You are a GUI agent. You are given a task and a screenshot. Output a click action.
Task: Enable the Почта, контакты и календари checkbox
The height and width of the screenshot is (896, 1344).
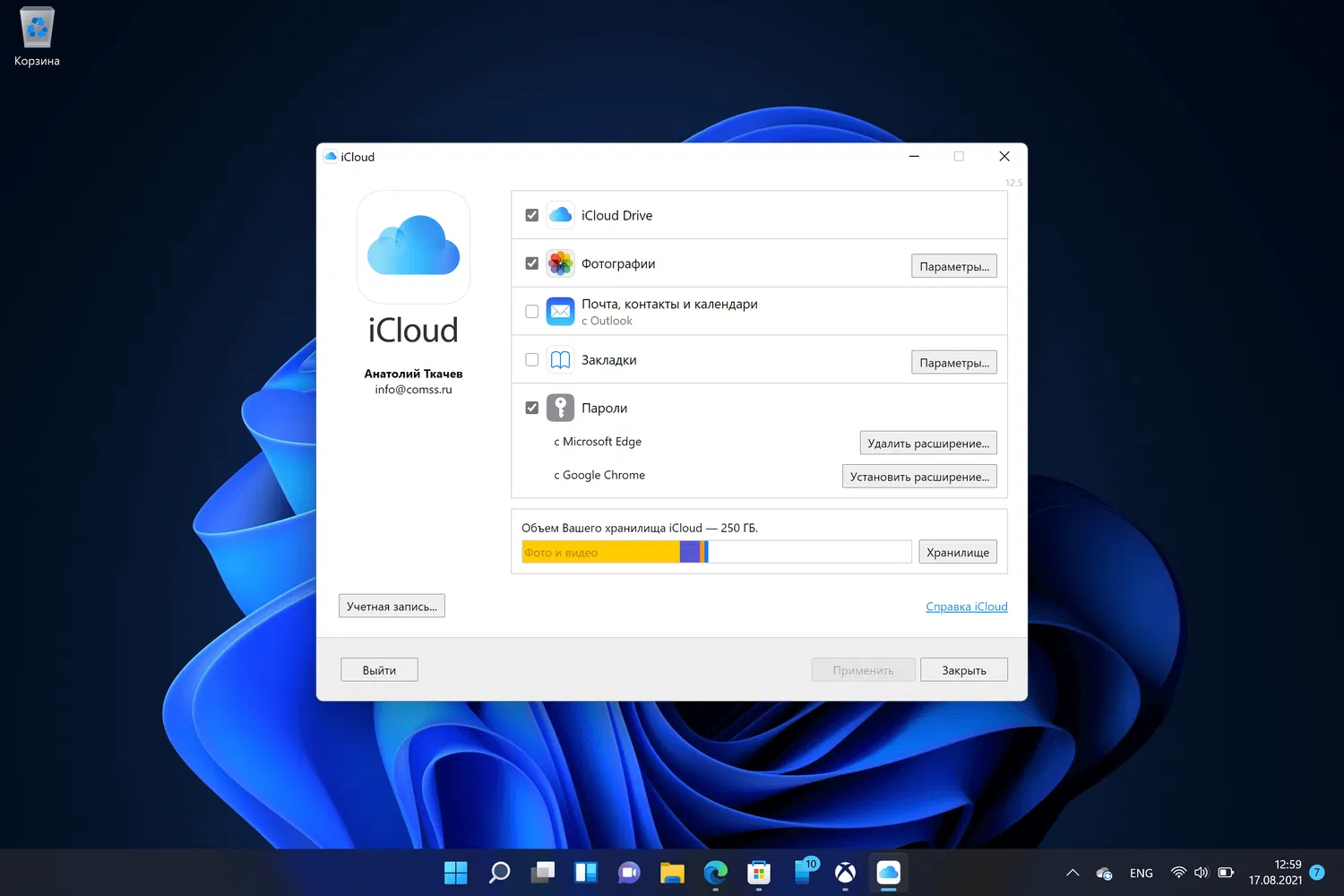click(532, 312)
